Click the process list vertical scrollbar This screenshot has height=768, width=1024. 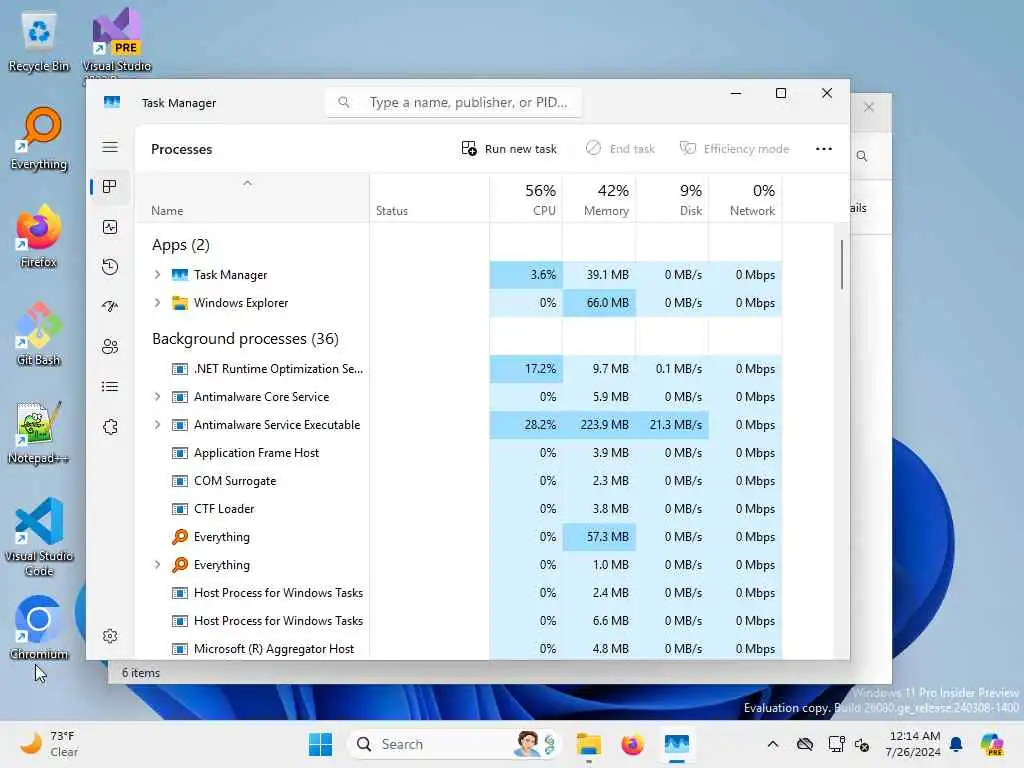[841, 264]
